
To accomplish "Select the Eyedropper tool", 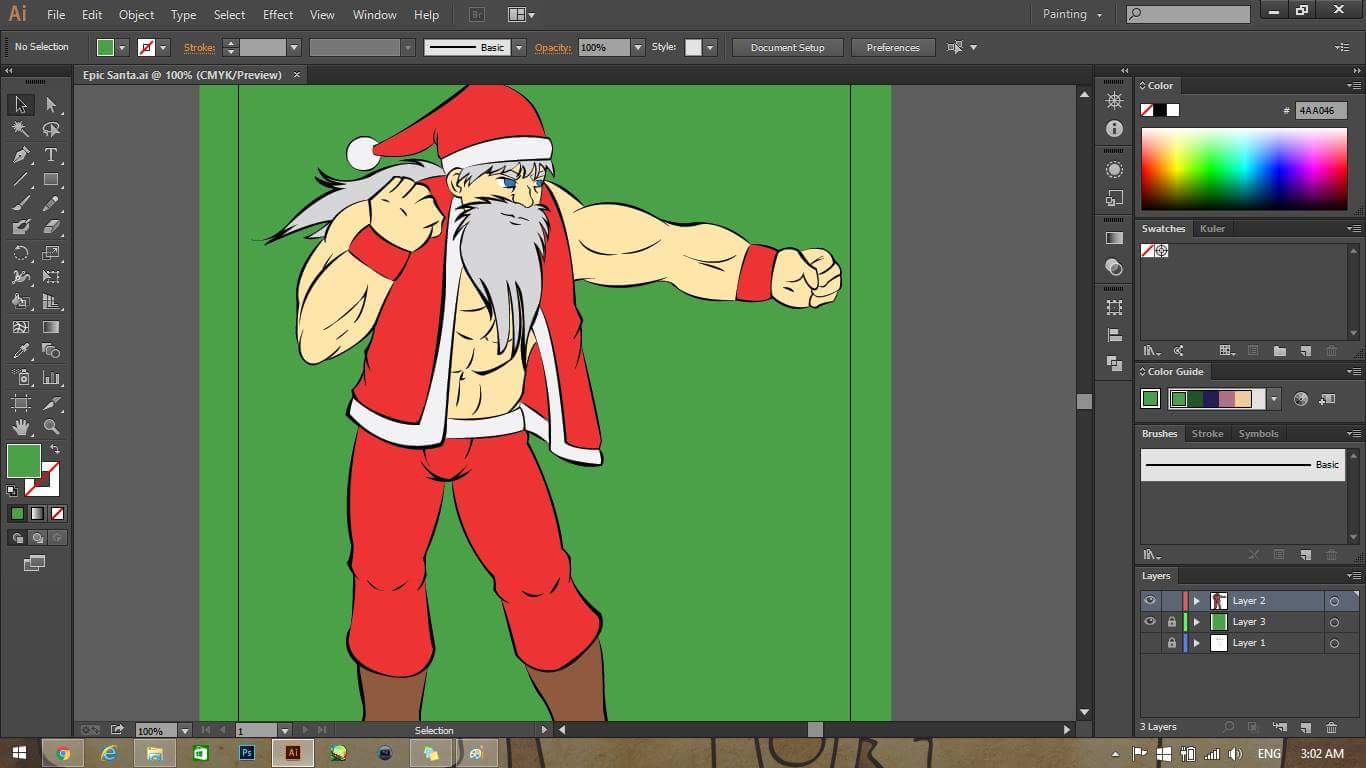I will tap(20, 351).
